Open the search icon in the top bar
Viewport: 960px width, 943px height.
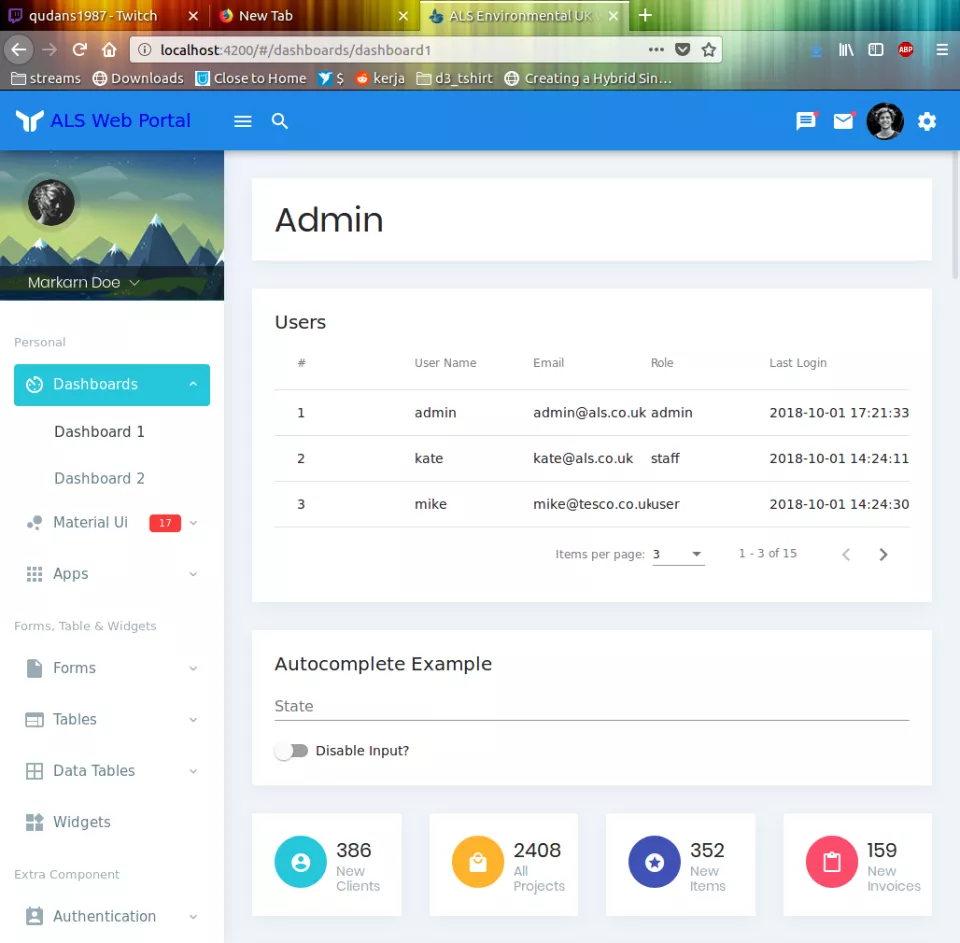pos(280,121)
